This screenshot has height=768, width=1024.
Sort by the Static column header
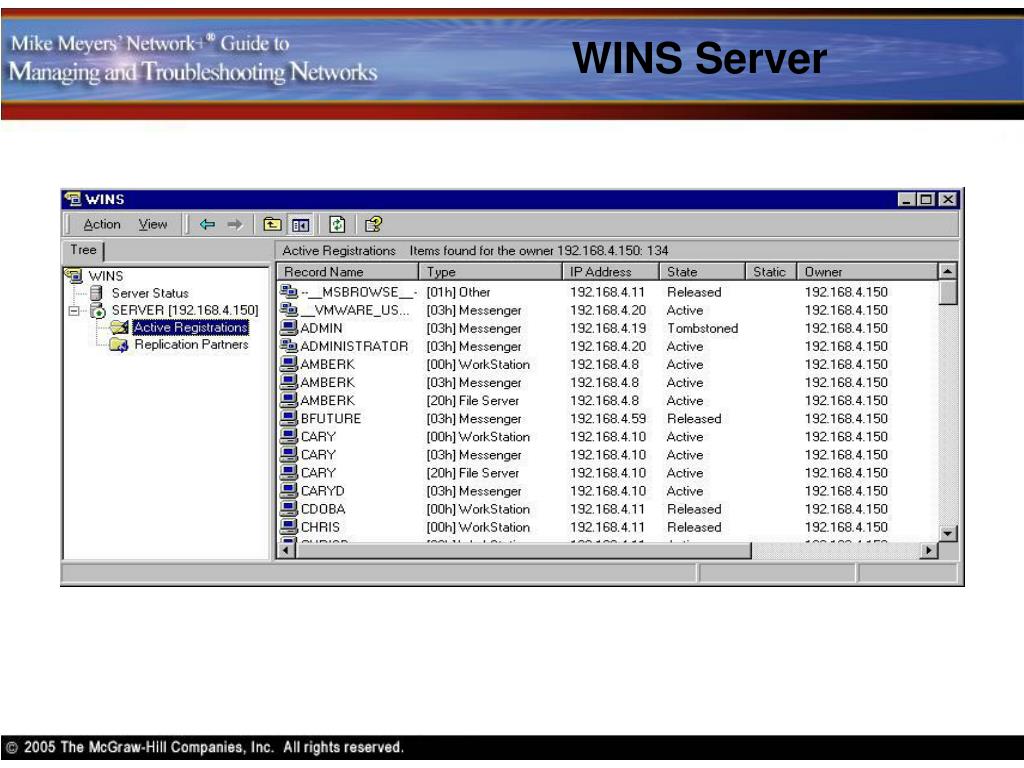click(x=771, y=272)
